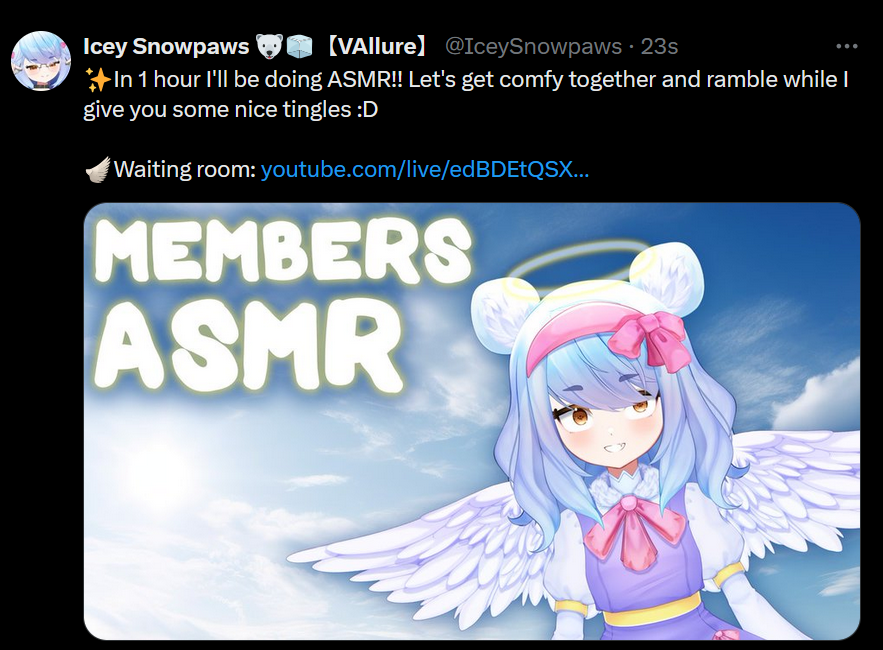Image resolution: width=883 pixels, height=650 pixels.
Task: Click the ice cube emoji beside the name
Action: coord(299,47)
